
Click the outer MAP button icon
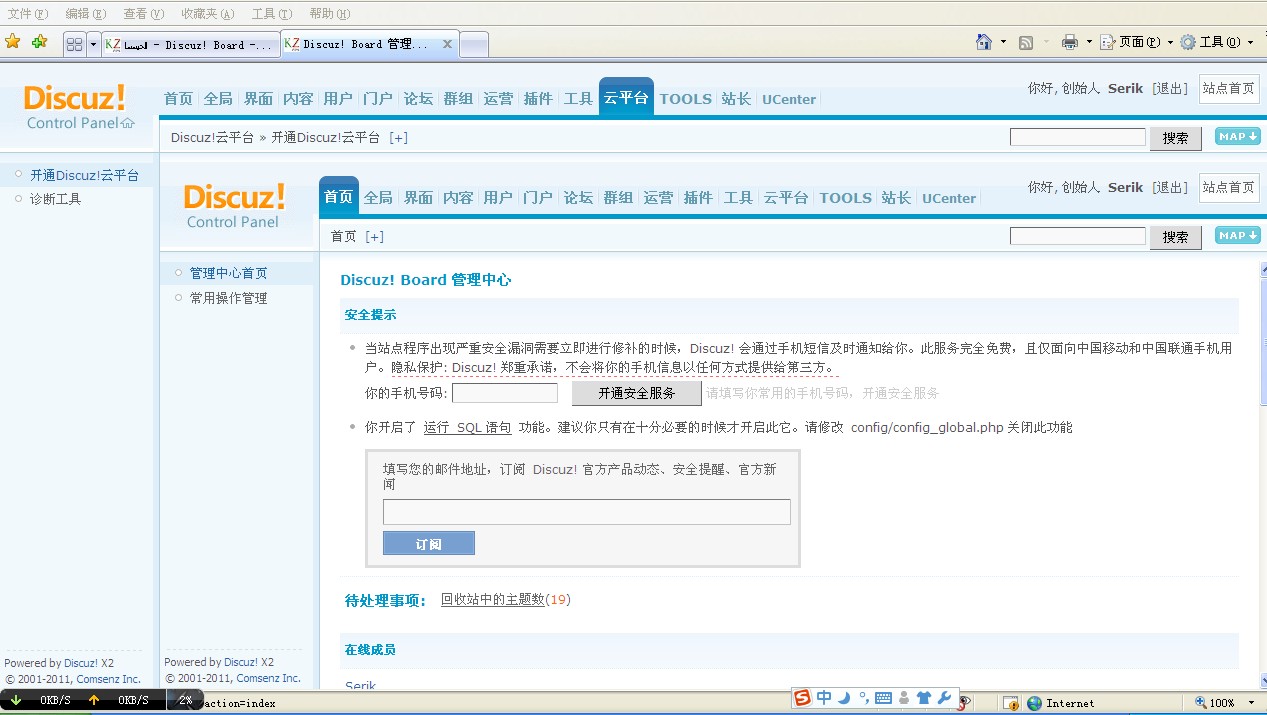coord(1238,136)
